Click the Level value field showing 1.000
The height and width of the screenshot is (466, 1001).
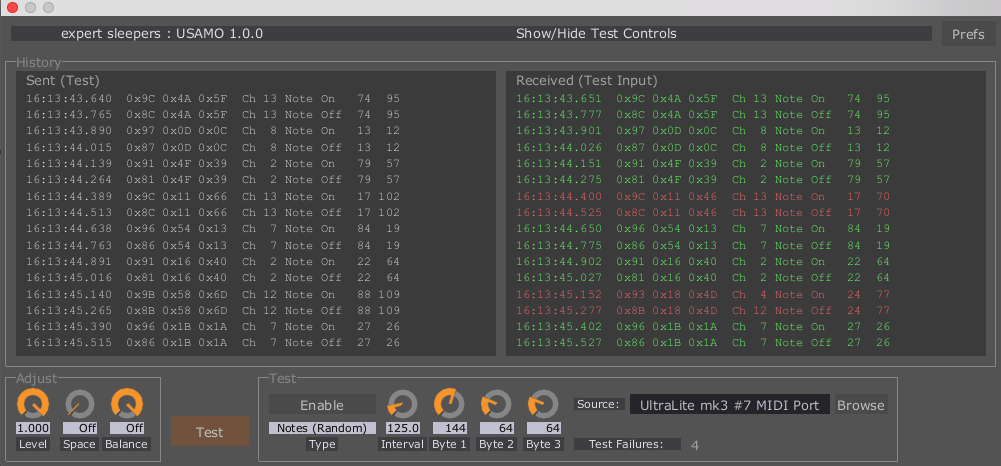click(x=33, y=428)
